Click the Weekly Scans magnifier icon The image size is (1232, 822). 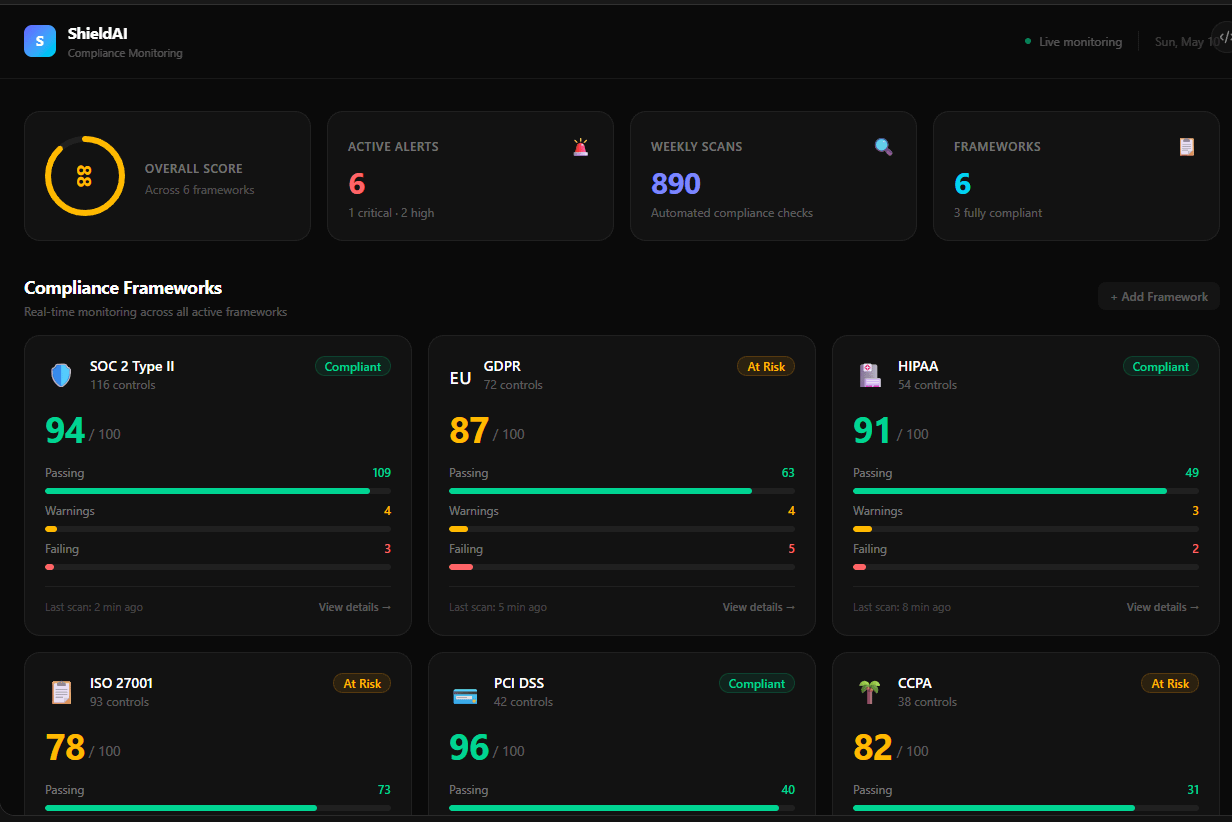884,147
